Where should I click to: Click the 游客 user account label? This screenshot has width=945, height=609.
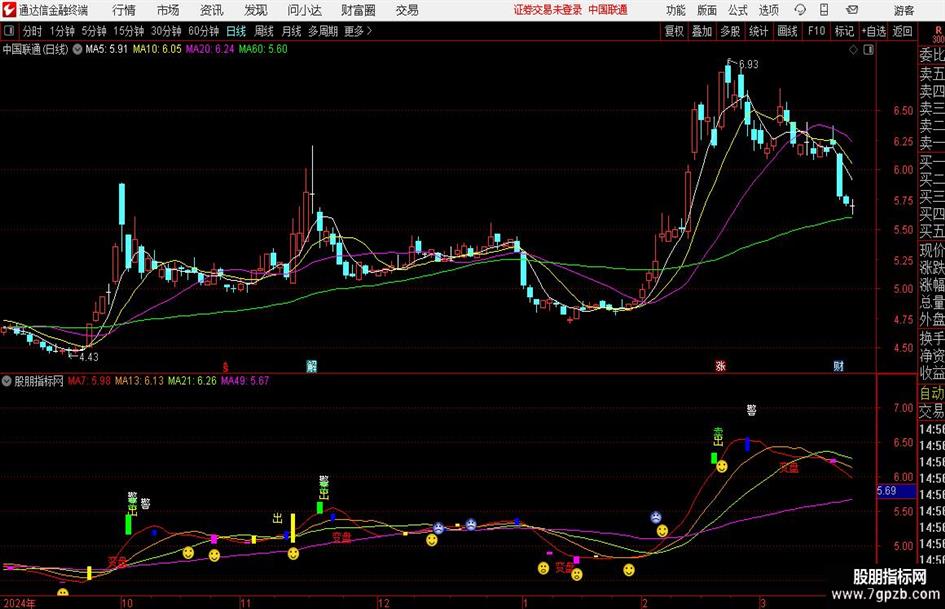point(904,10)
